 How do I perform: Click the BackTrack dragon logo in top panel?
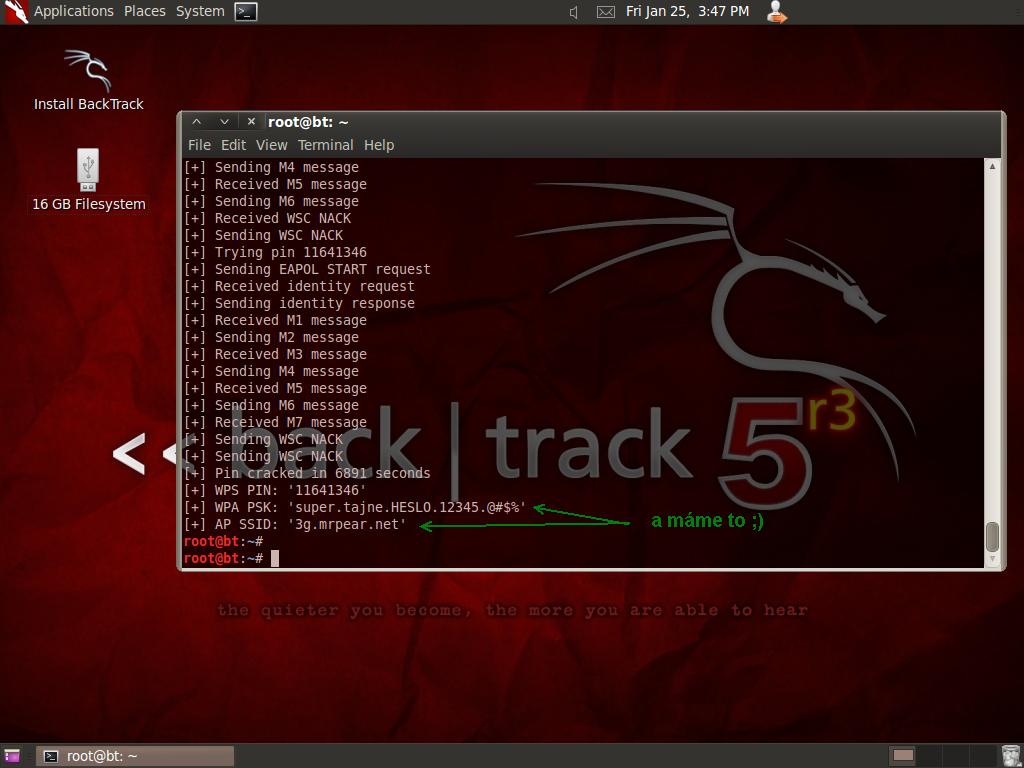coord(15,12)
